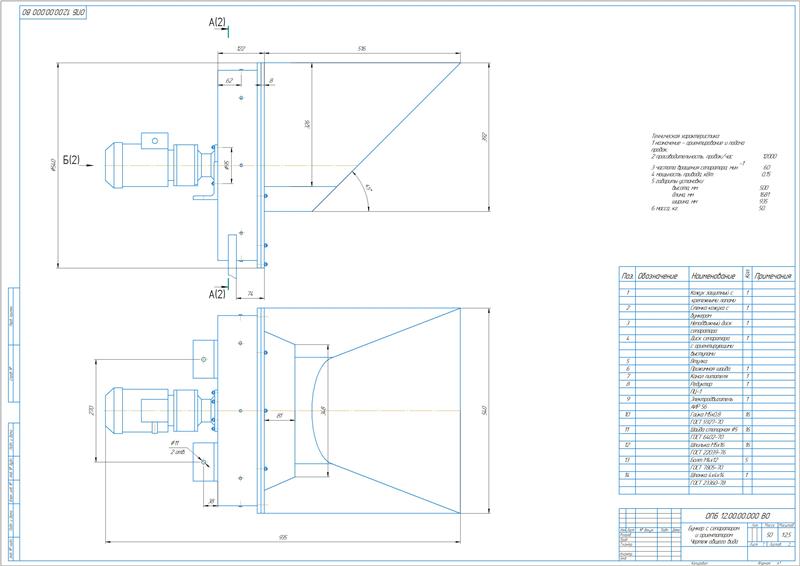The height and width of the screenshot is (566, 800).
Task: Select the 'Примечания' column header
Action: pos(773,276)
